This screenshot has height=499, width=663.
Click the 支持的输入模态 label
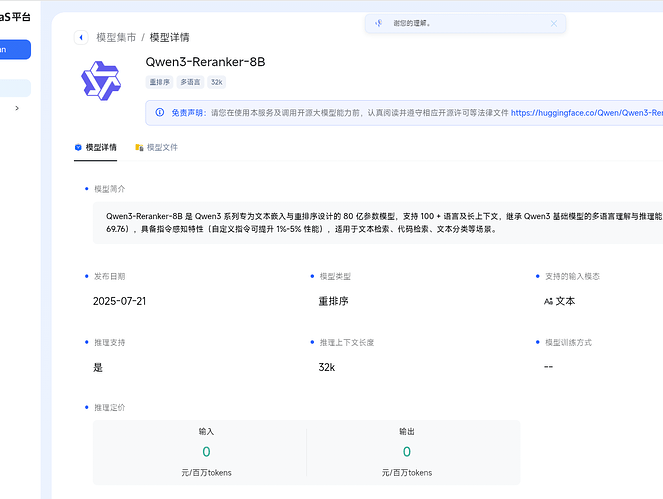point(572,277)
